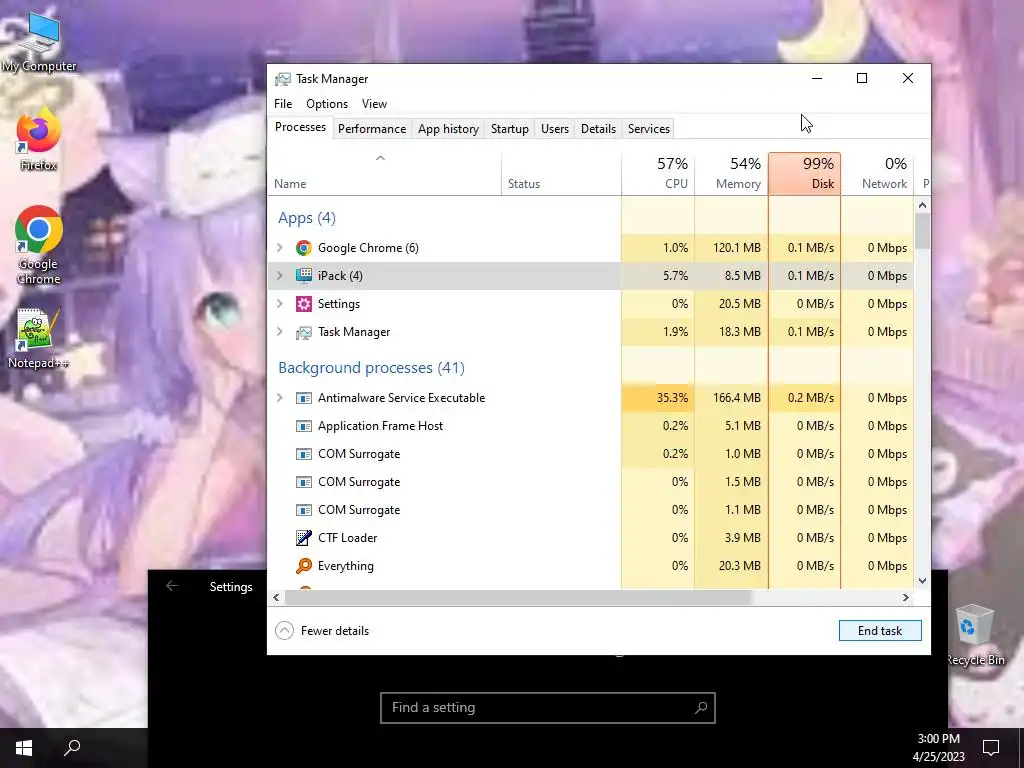Viewport: 1024px width, 768px height.
Task: Expand the iPack process group
Action: [280, 276]
